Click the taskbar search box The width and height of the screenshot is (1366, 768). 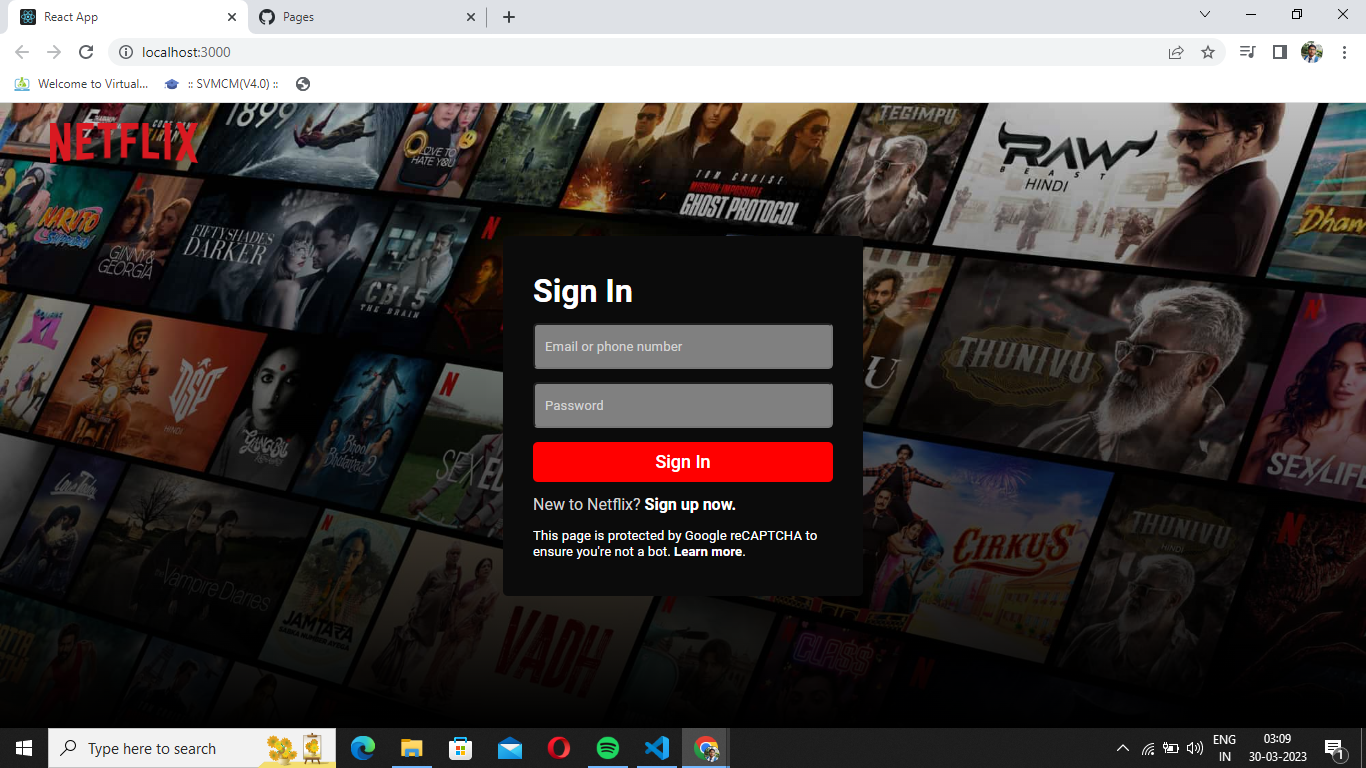pyautogui.click(x=192, y=748)
